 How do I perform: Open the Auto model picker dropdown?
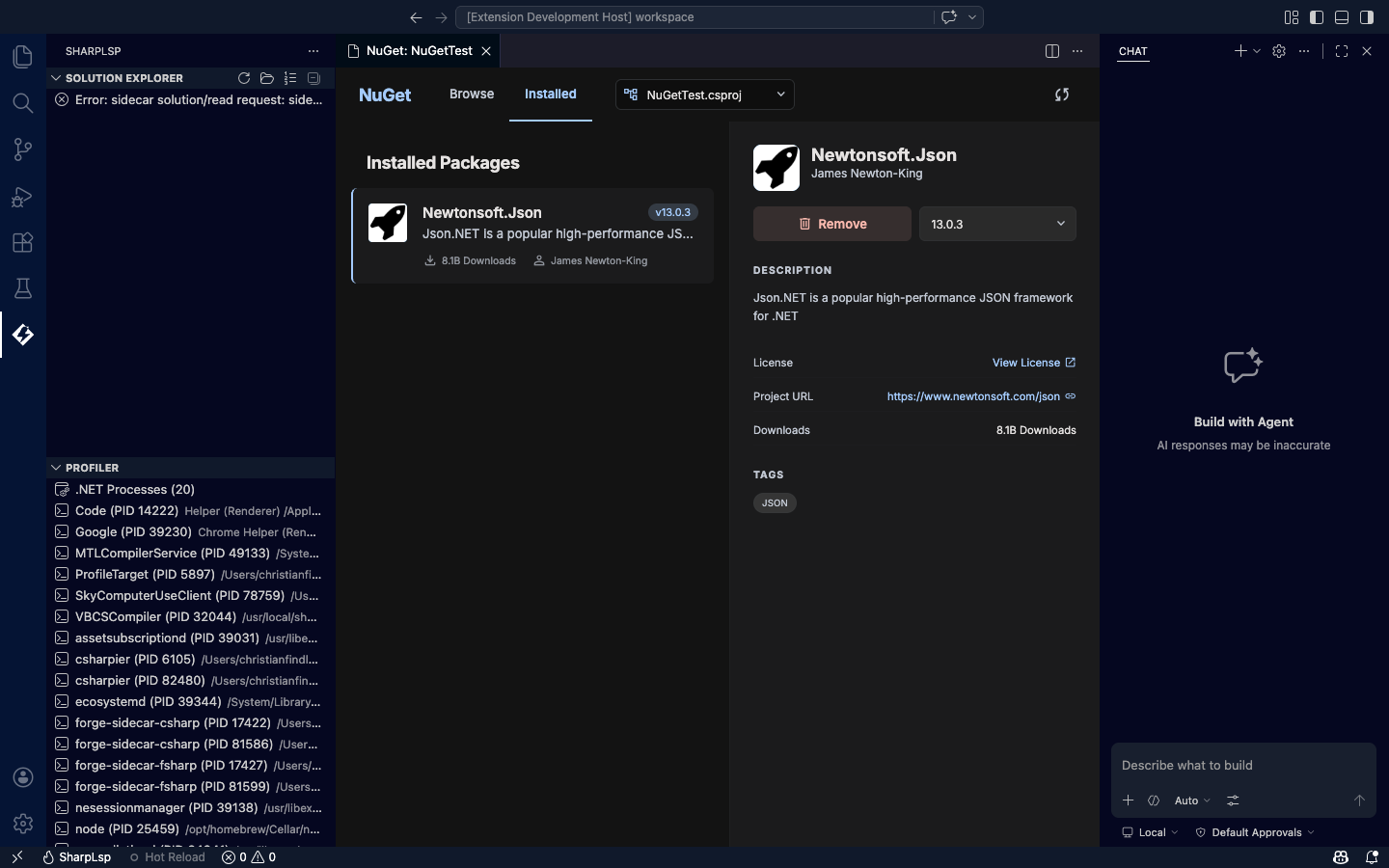(x=1192, y=800)
